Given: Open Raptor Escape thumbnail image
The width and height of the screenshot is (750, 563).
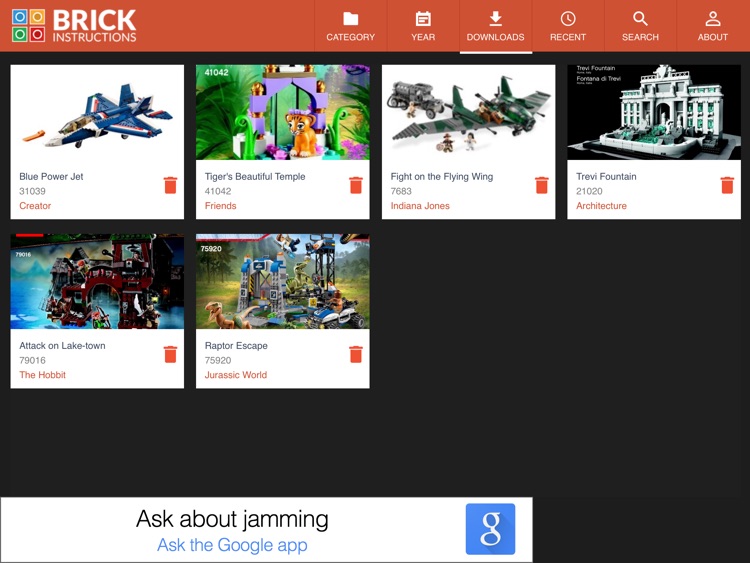Looking at the screenshot, I should [283, 281].
